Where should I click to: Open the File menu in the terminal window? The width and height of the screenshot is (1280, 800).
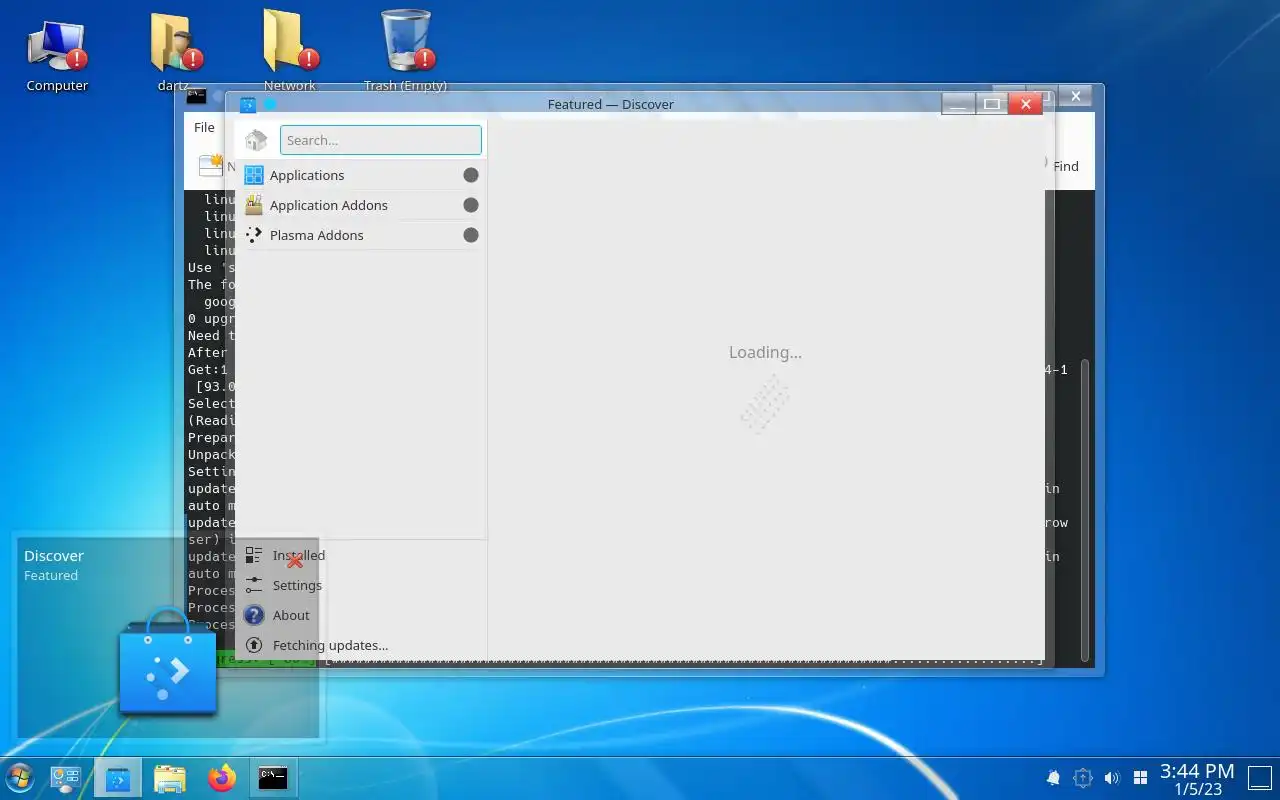point(204,127)
